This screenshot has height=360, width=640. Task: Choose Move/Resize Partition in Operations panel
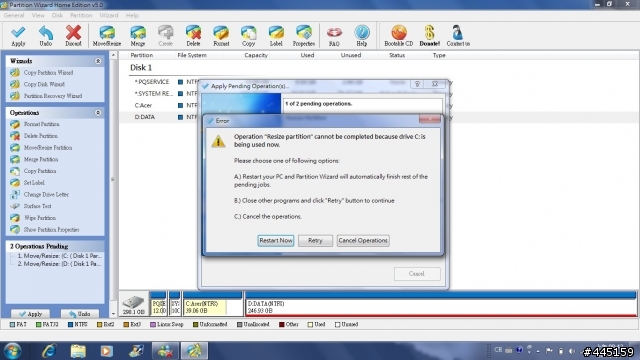[47, 148]
